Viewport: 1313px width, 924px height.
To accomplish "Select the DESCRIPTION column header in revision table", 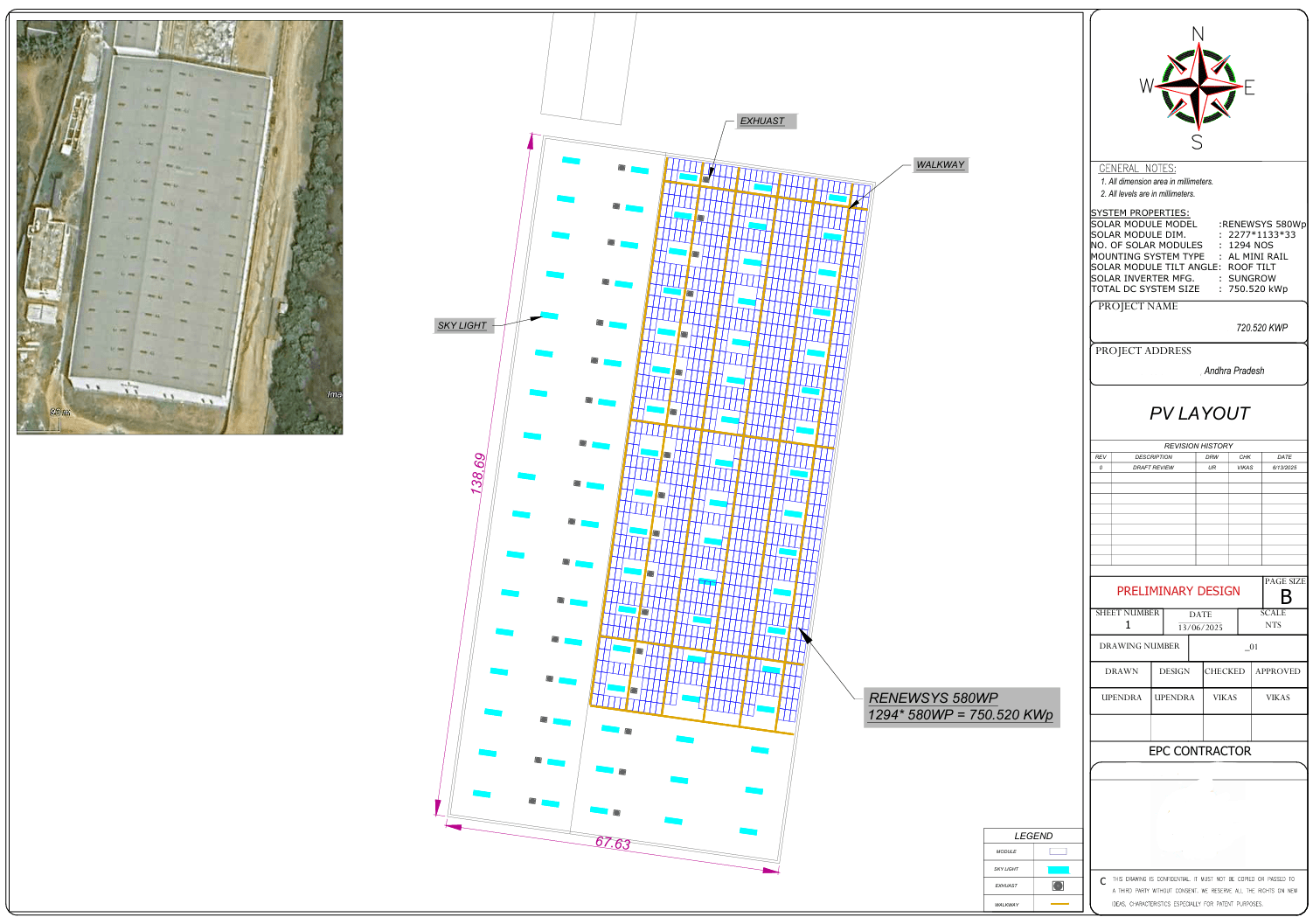I will tap(1154, 456).
